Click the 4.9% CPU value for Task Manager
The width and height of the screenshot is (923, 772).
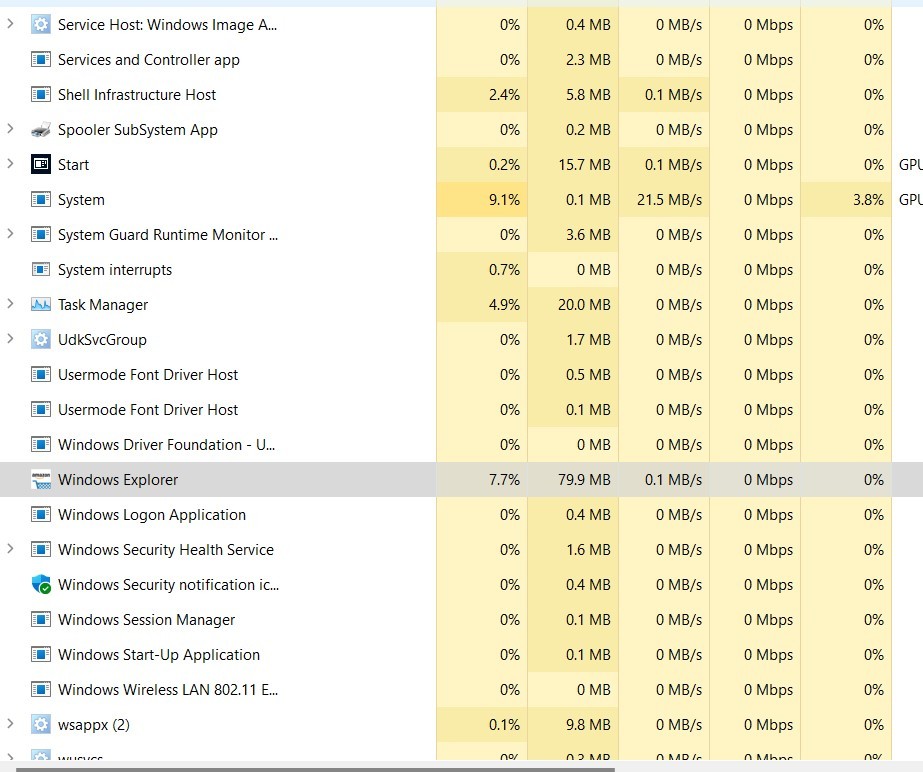[x=504, y=305]
